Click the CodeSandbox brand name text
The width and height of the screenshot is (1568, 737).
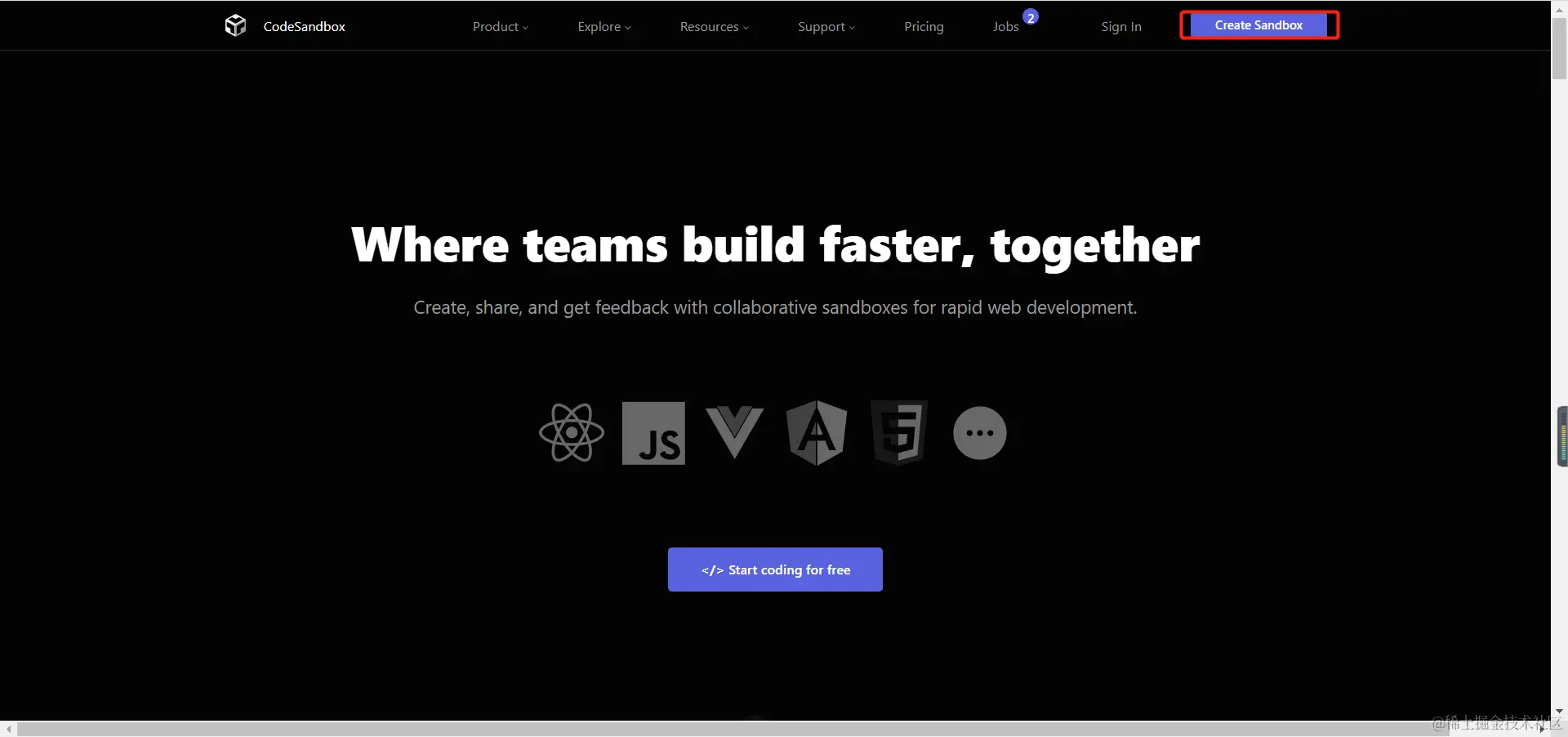point(304,26)
